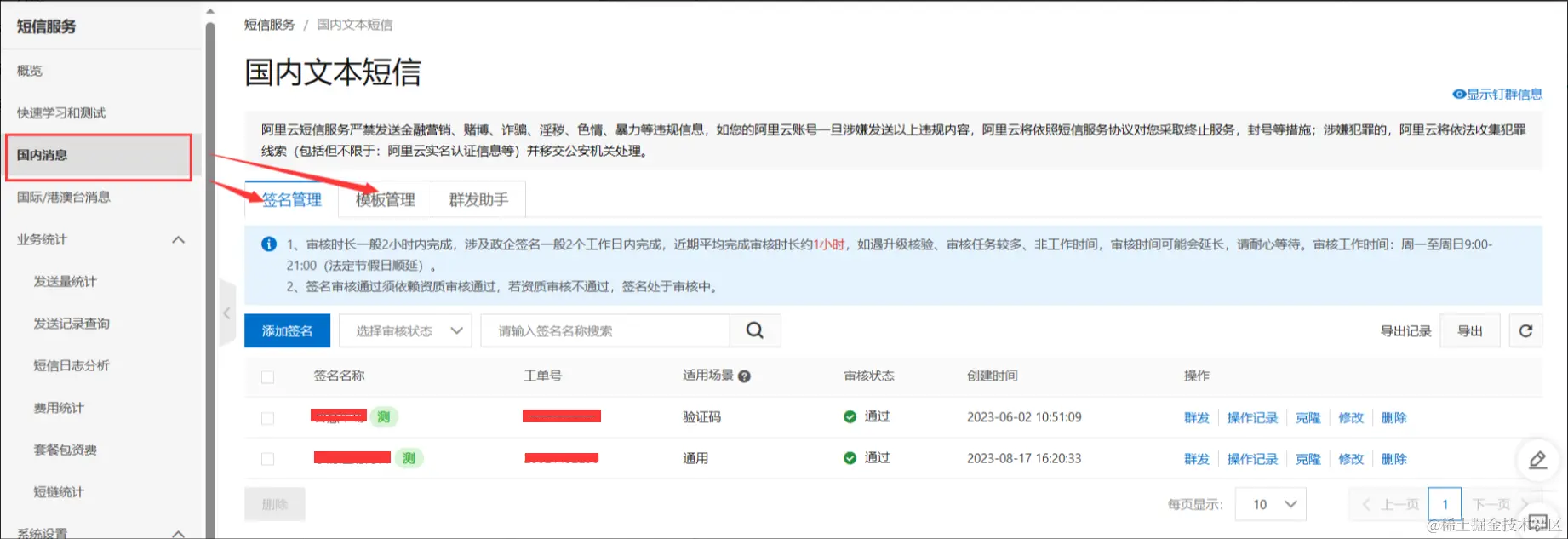Open the page size dropdown showing 10

[1270, 504]
